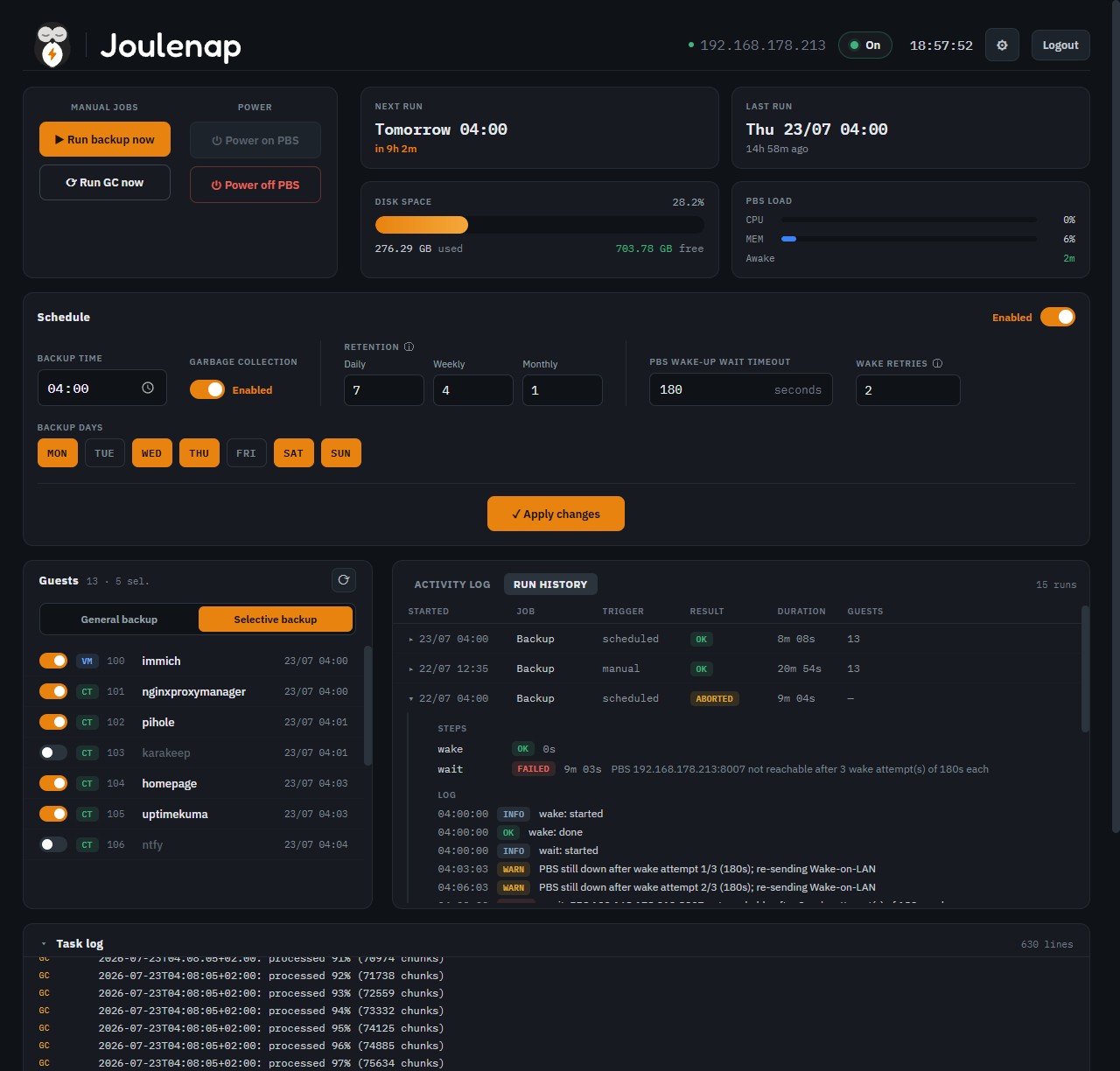Select the Run History tab
Viewport: 1120px width, 1071px height.
[550, 584]
